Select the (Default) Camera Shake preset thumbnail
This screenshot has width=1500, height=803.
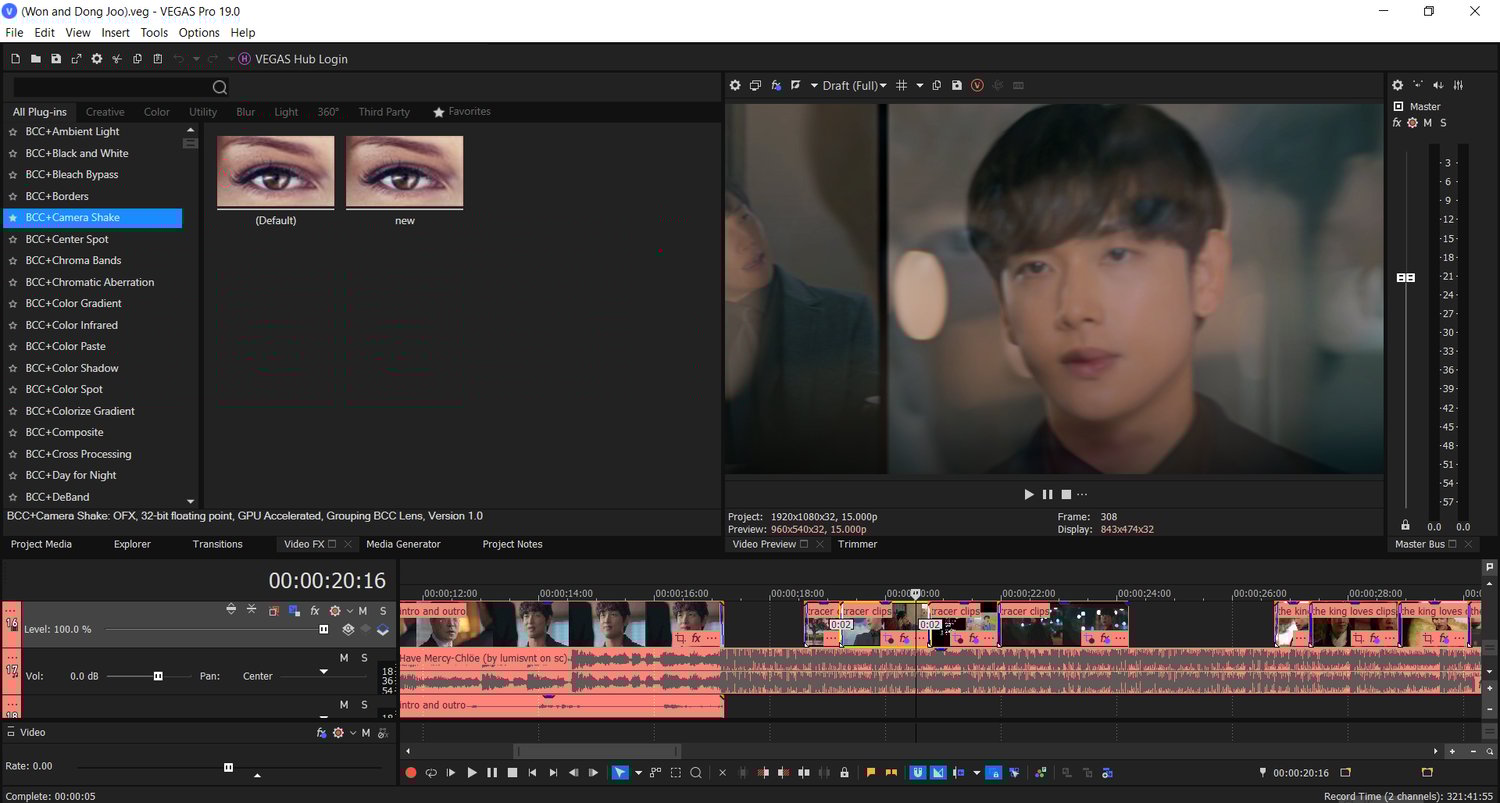[x=276, y=172]
